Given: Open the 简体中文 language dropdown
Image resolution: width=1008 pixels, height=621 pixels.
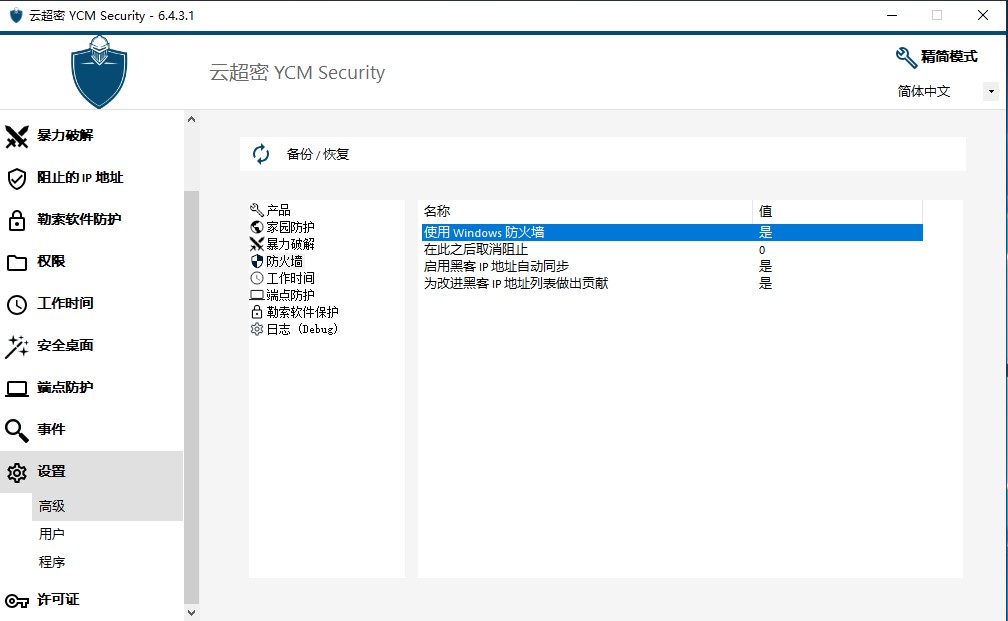Looking at the screenshot, I should [x=991, y=91].
